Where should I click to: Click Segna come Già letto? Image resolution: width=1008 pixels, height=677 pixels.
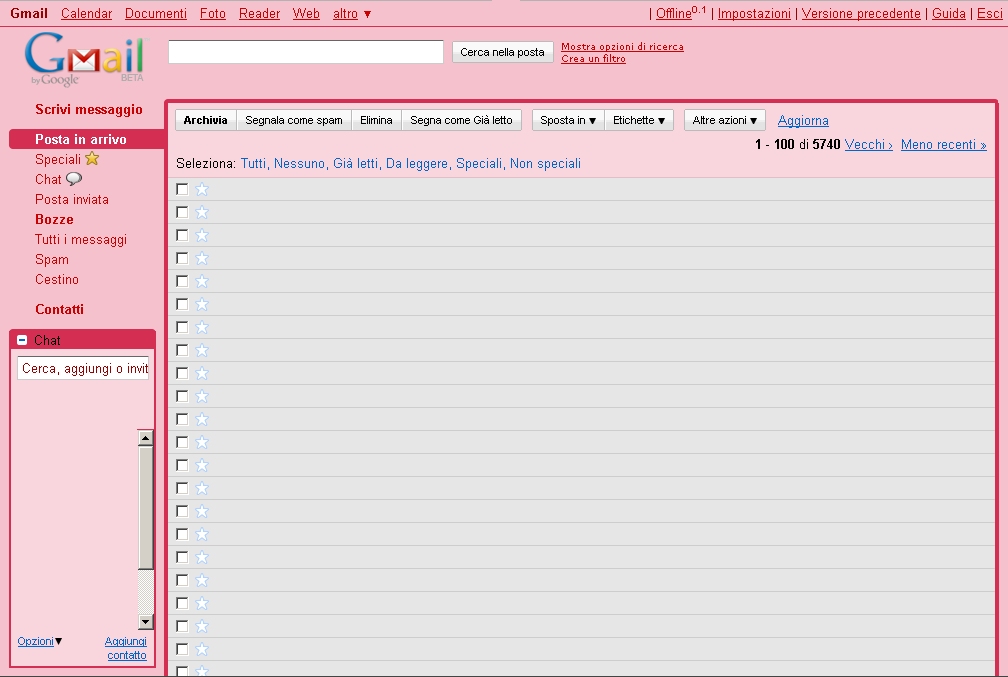coord(462,120)
